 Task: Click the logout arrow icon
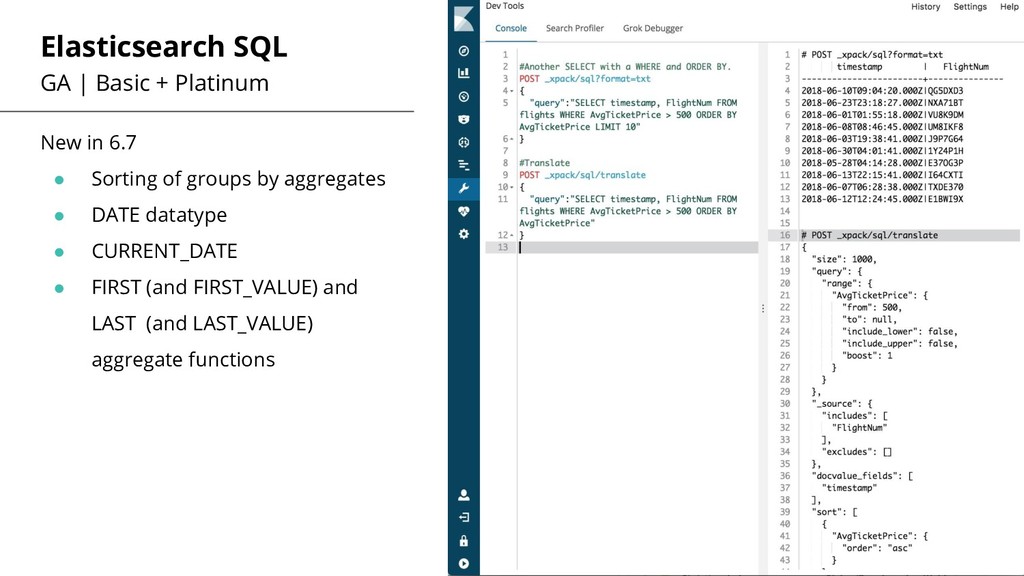[464, 517]
